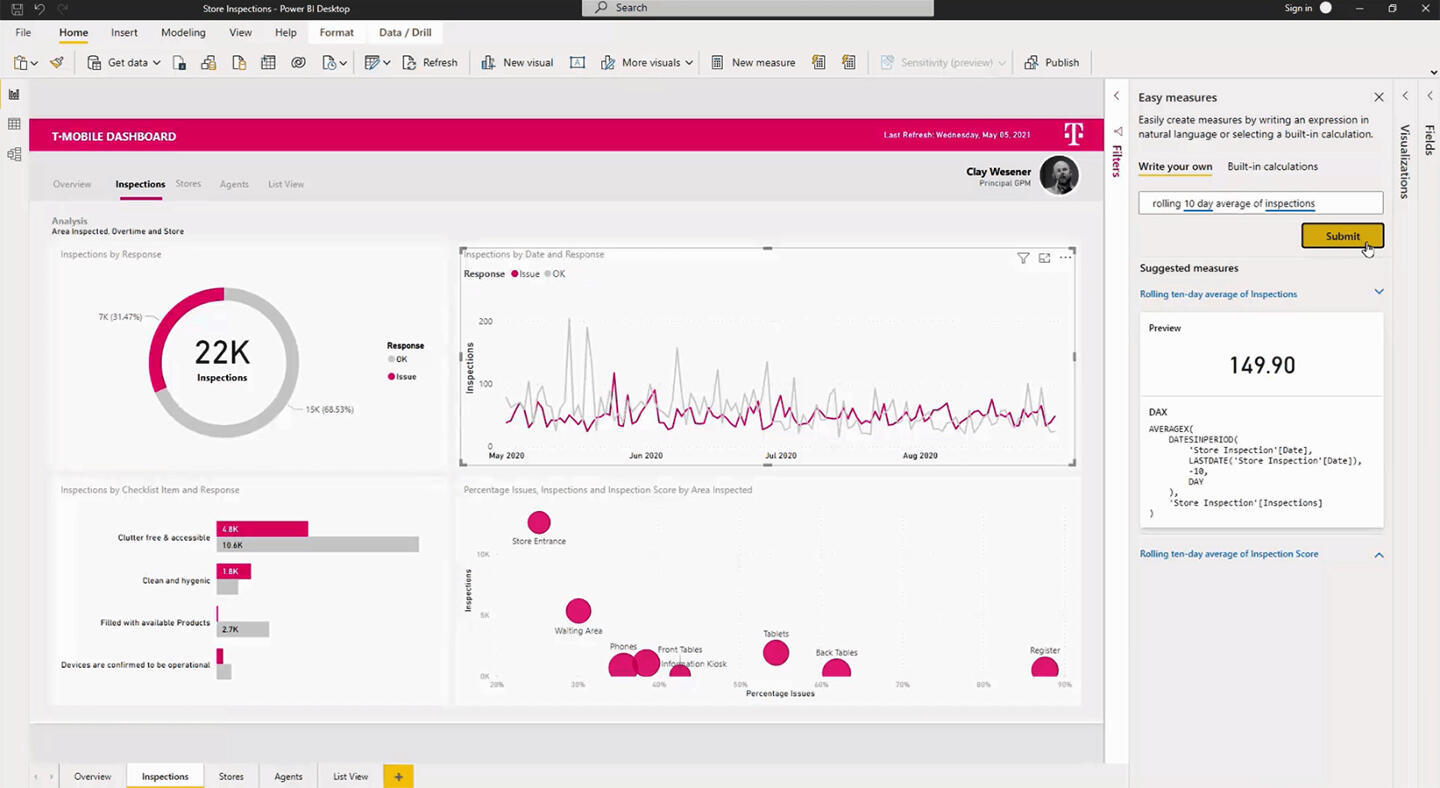
Task: Add a New visual from the ribbon
Action: (x=517, y=62)
